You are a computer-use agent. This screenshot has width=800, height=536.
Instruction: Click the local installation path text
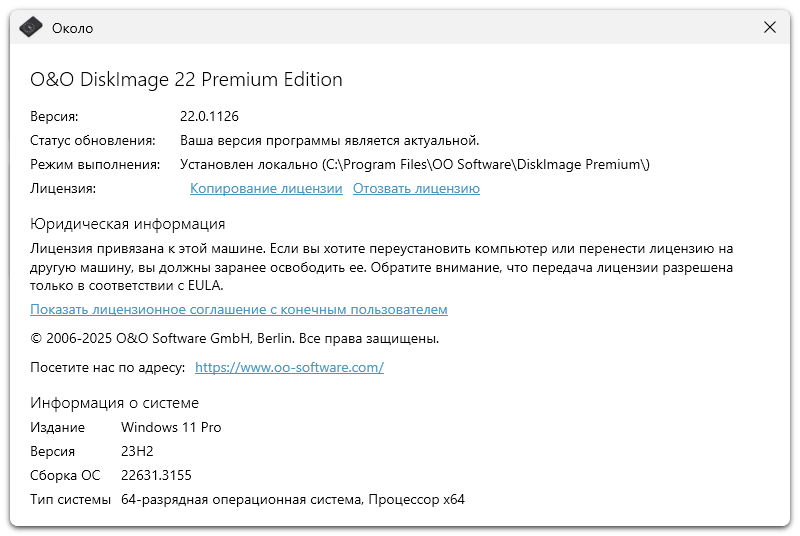click(415, 164)
